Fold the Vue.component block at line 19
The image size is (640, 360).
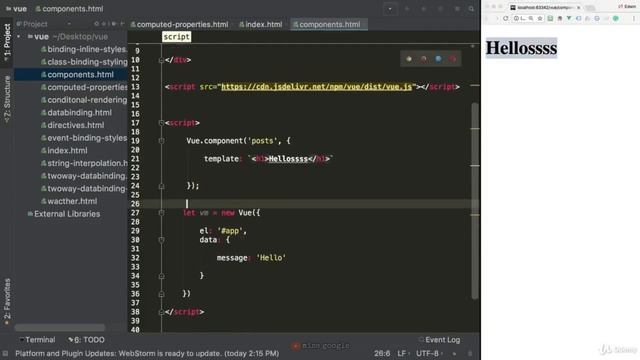[x=161, y=141]
